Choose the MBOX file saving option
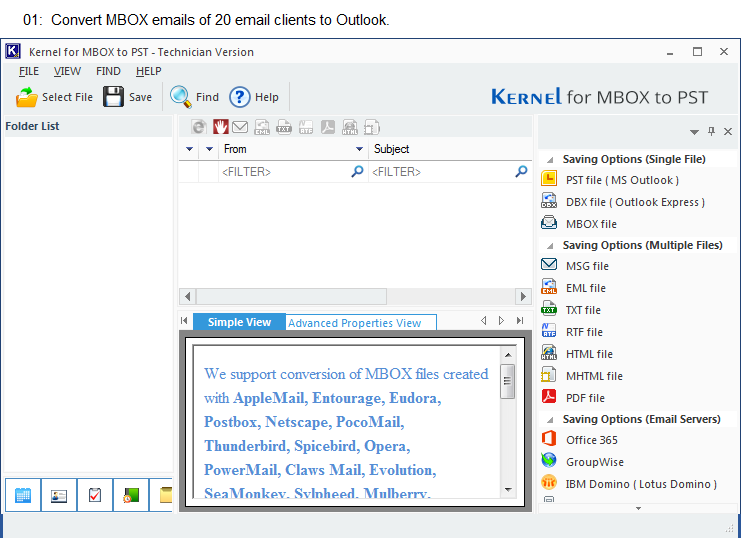This screenshot has height=542, width=742. point(591,224)
